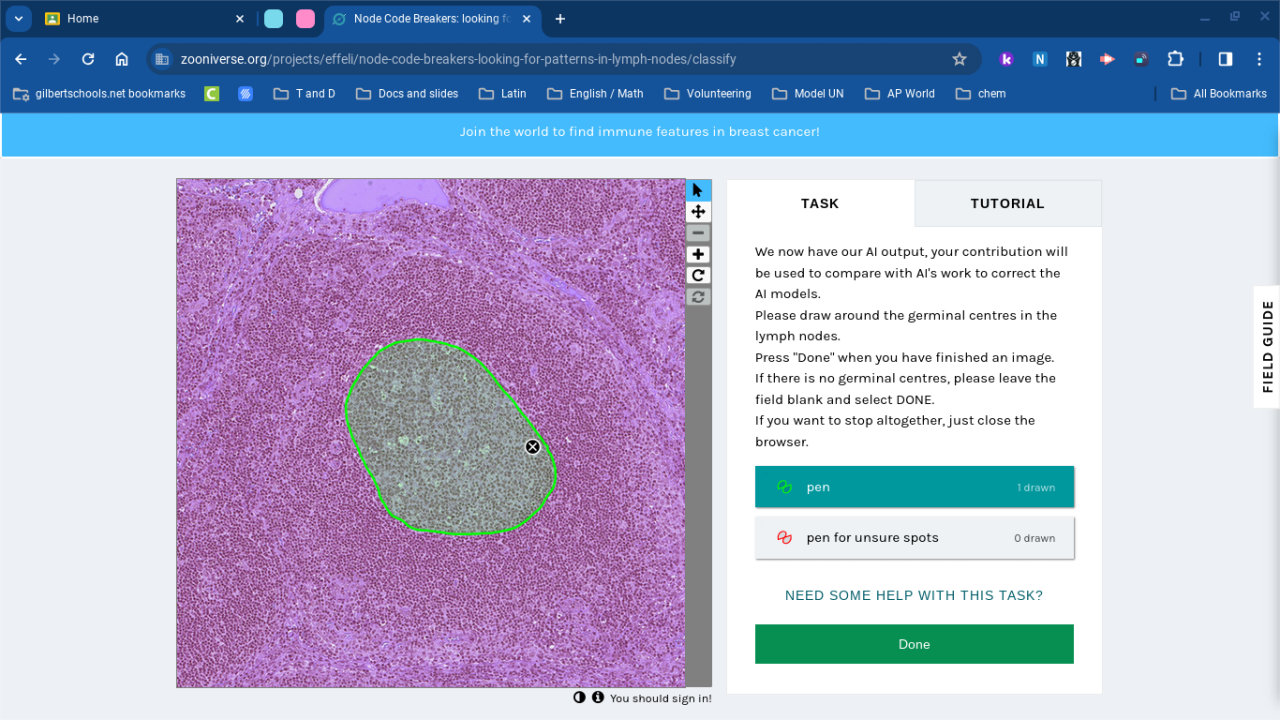Switch to the cyan pinned tab
This screenshot has width=1280, height=720.
[x=273, y=19]
